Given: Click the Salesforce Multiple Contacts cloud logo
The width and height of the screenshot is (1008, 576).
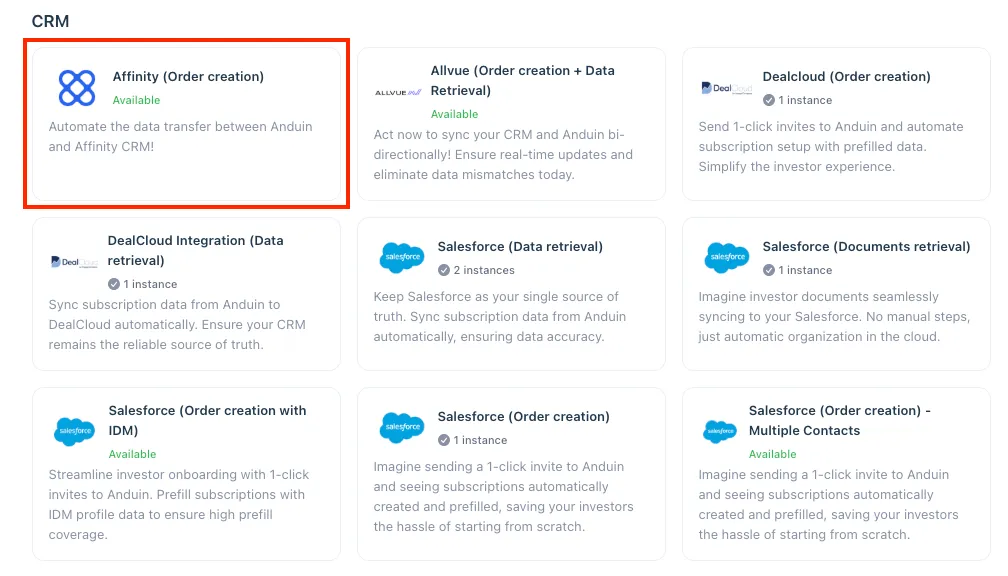Looking at the screenshot, I should point(720,431).
